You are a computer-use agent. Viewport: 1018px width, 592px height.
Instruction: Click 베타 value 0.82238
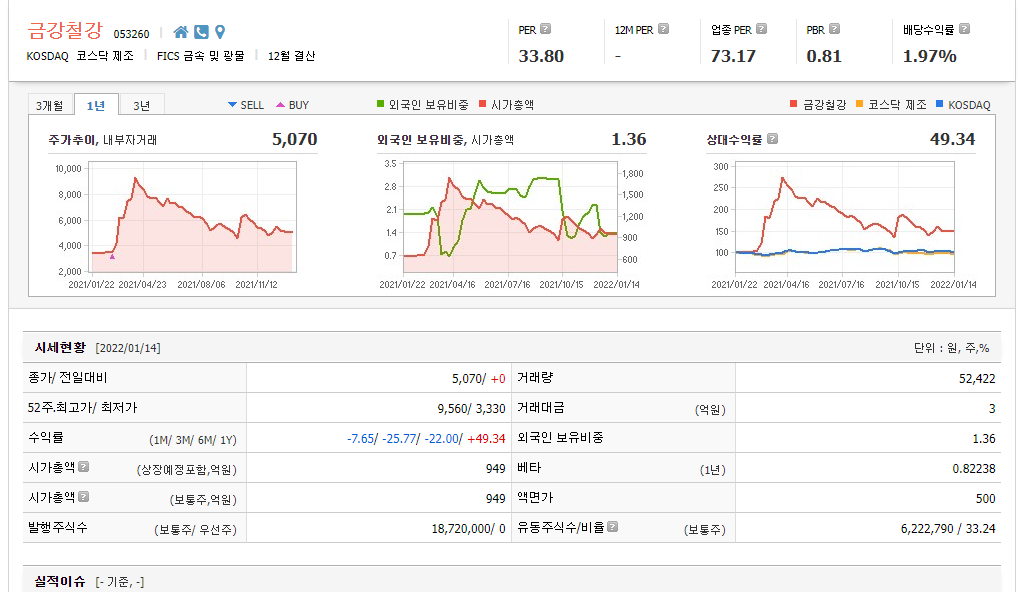coord(974,469)
